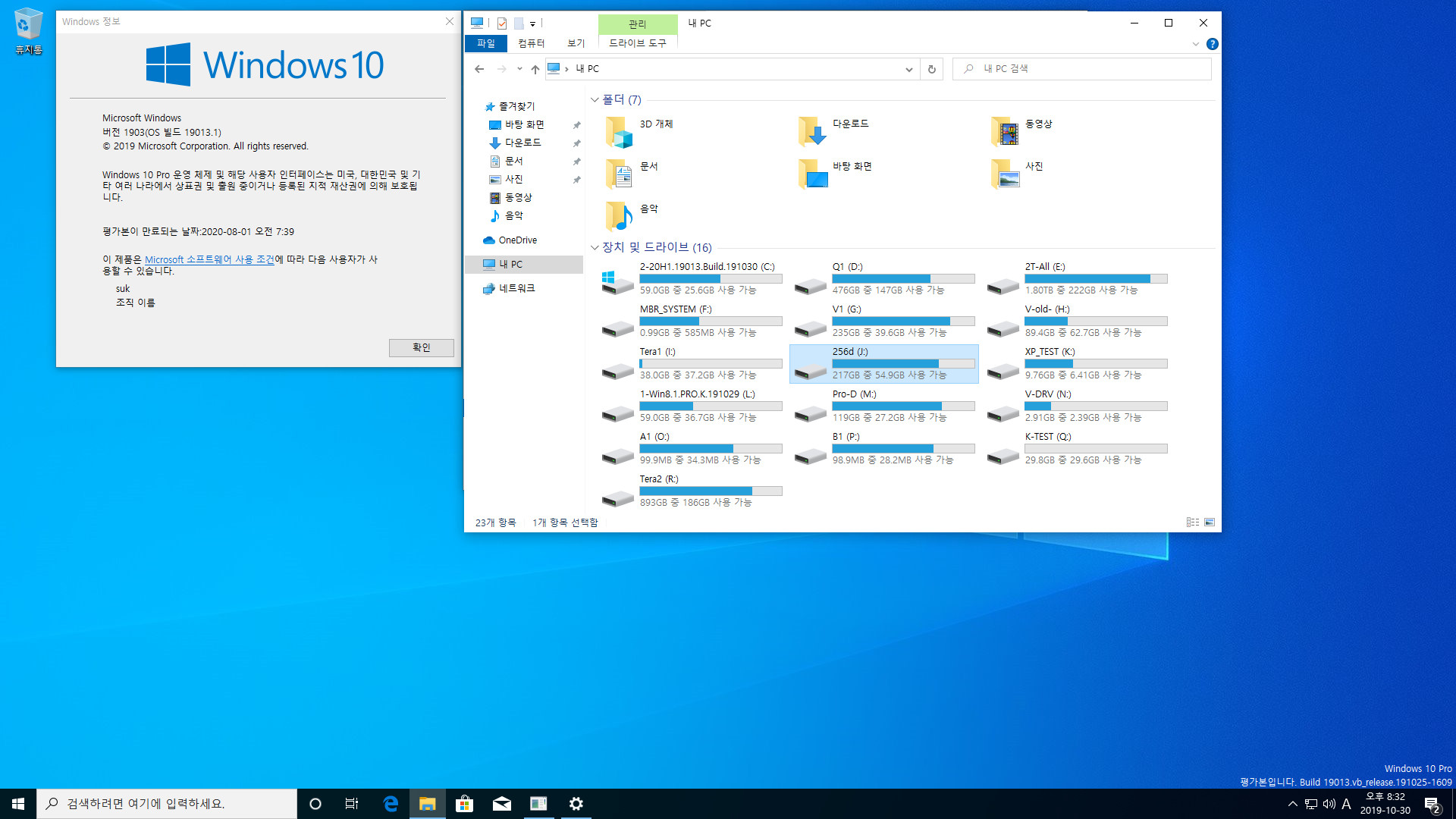
Task: Open the notification center icon
Action: pyautogui.click(x=1432, y=805)
